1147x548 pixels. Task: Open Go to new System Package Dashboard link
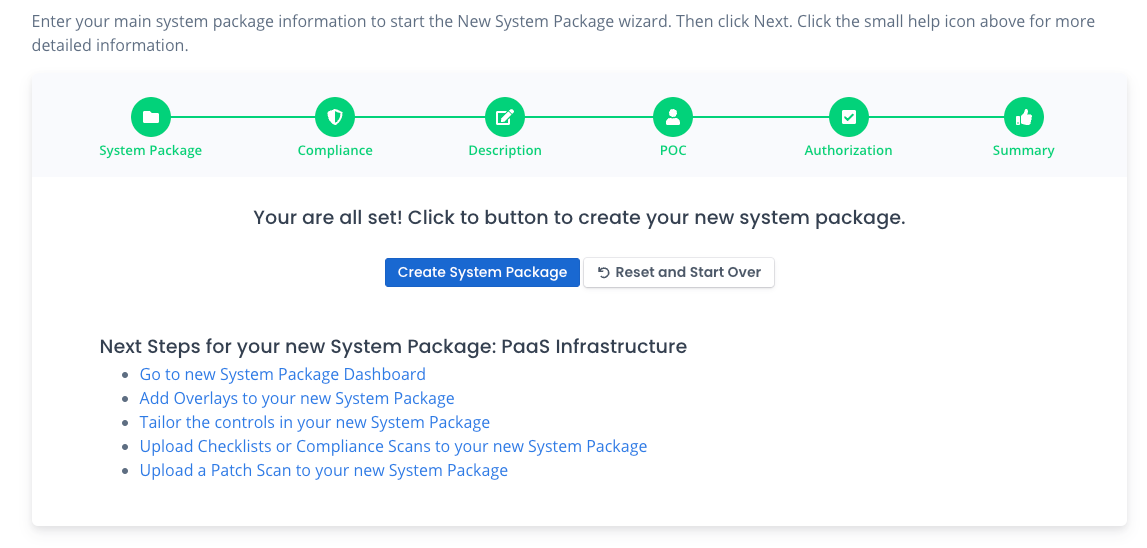(x=283, y=374)
